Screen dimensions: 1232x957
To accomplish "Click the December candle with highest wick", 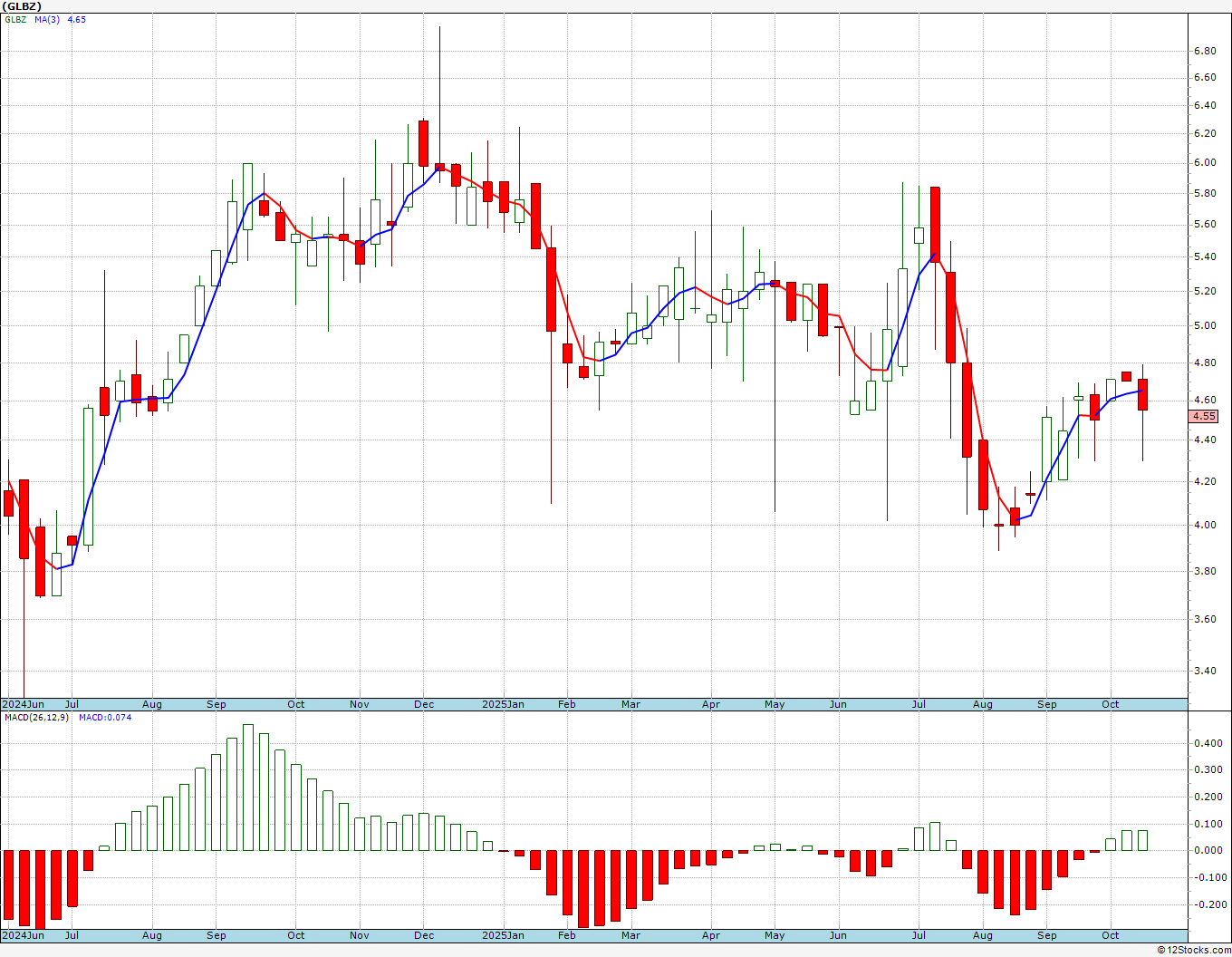I will pyautogui.click(x=439, y=104).
